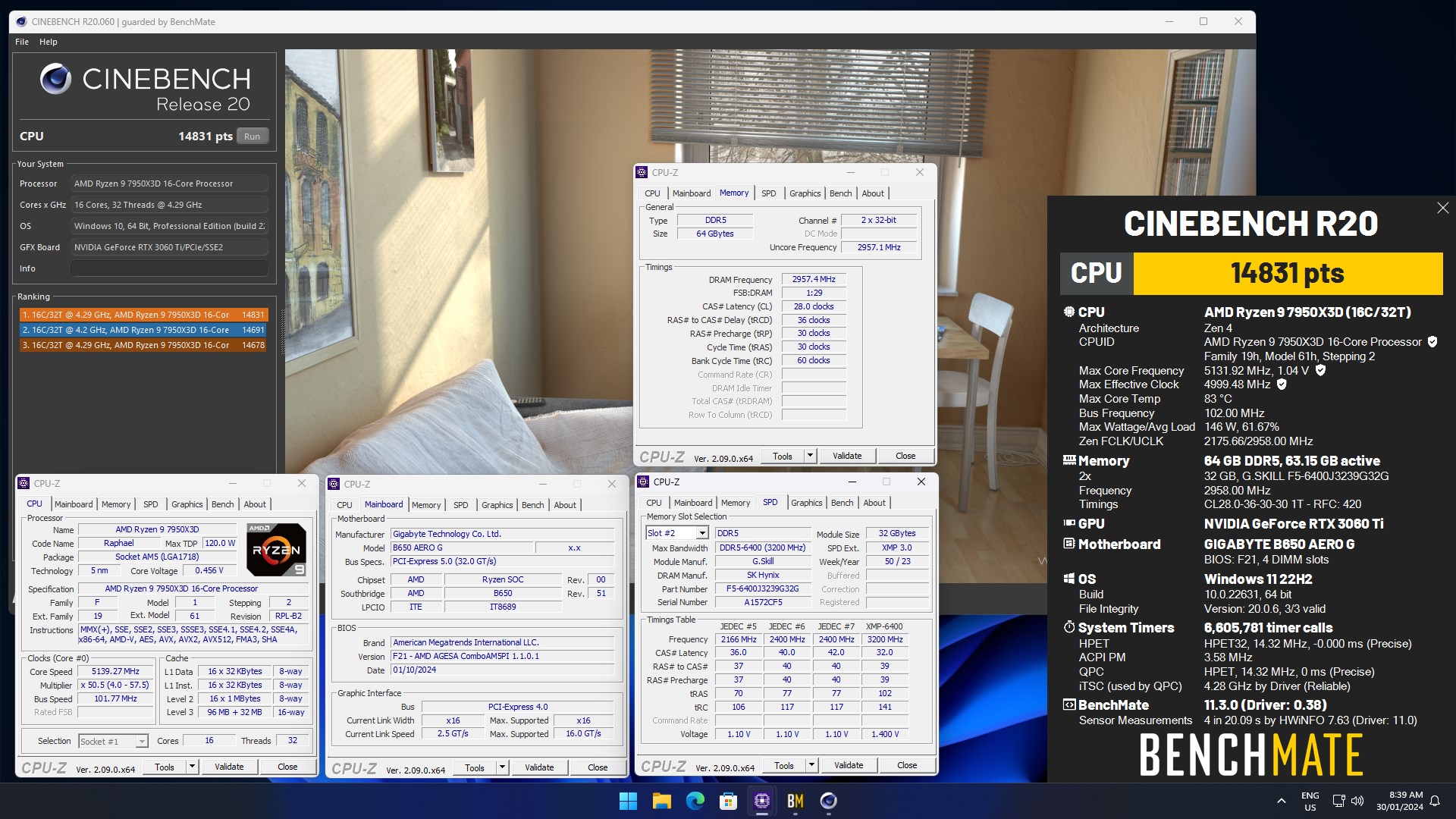Click Validate in CPU-Z CPU window
Screen dimensions: 1456x819
(x=229, y=767)
